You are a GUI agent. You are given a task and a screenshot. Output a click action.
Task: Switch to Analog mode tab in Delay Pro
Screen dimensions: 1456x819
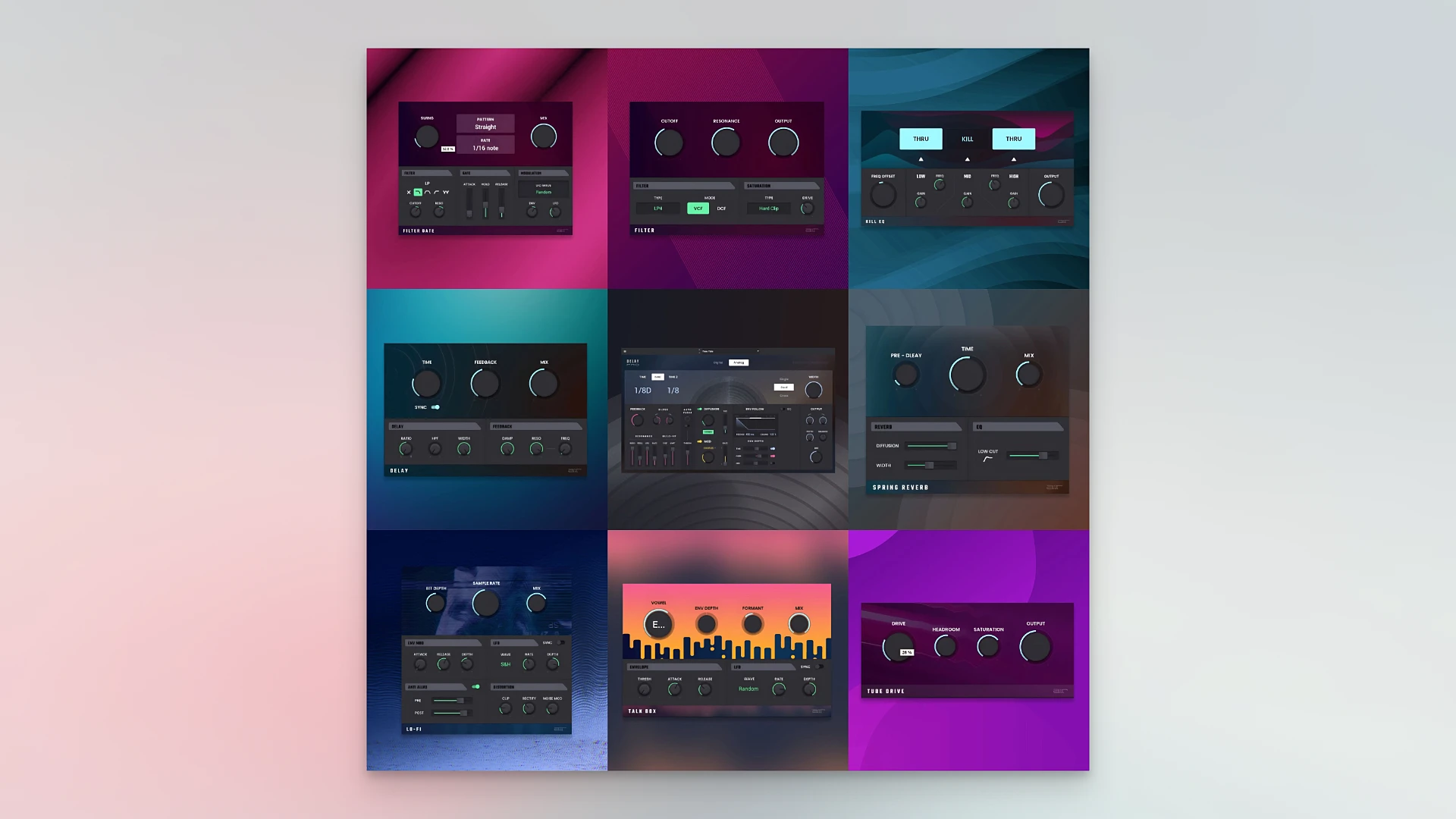[739, 362]
